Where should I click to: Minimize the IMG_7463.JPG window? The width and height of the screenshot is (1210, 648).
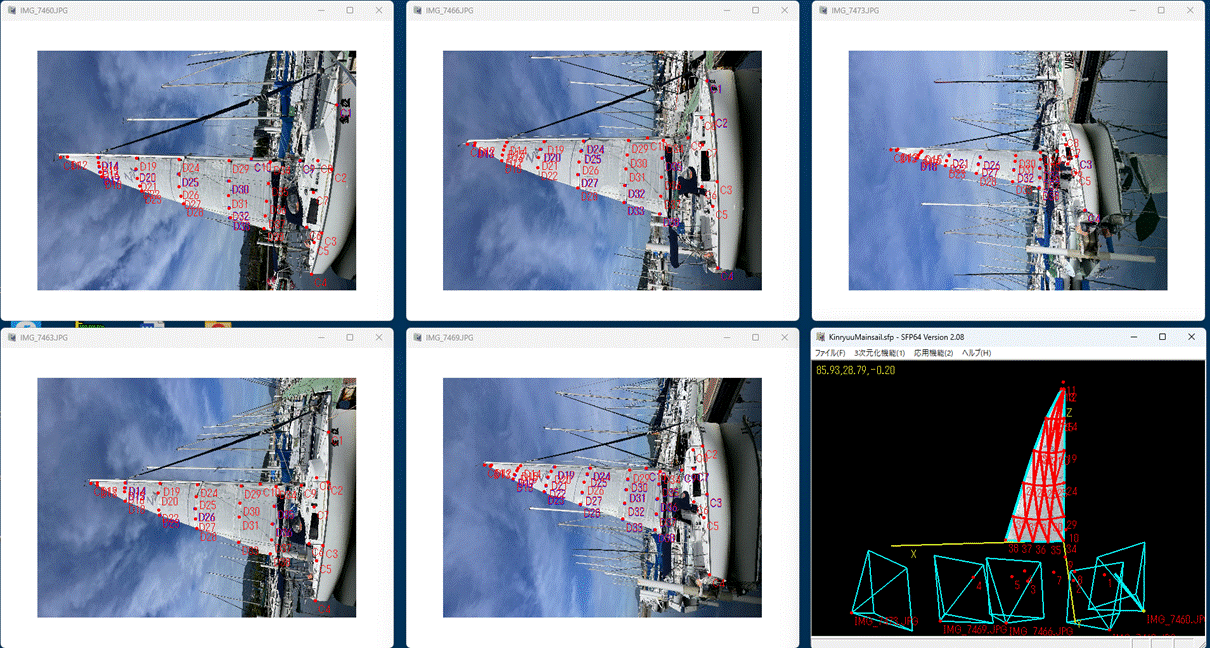[321, 338]
